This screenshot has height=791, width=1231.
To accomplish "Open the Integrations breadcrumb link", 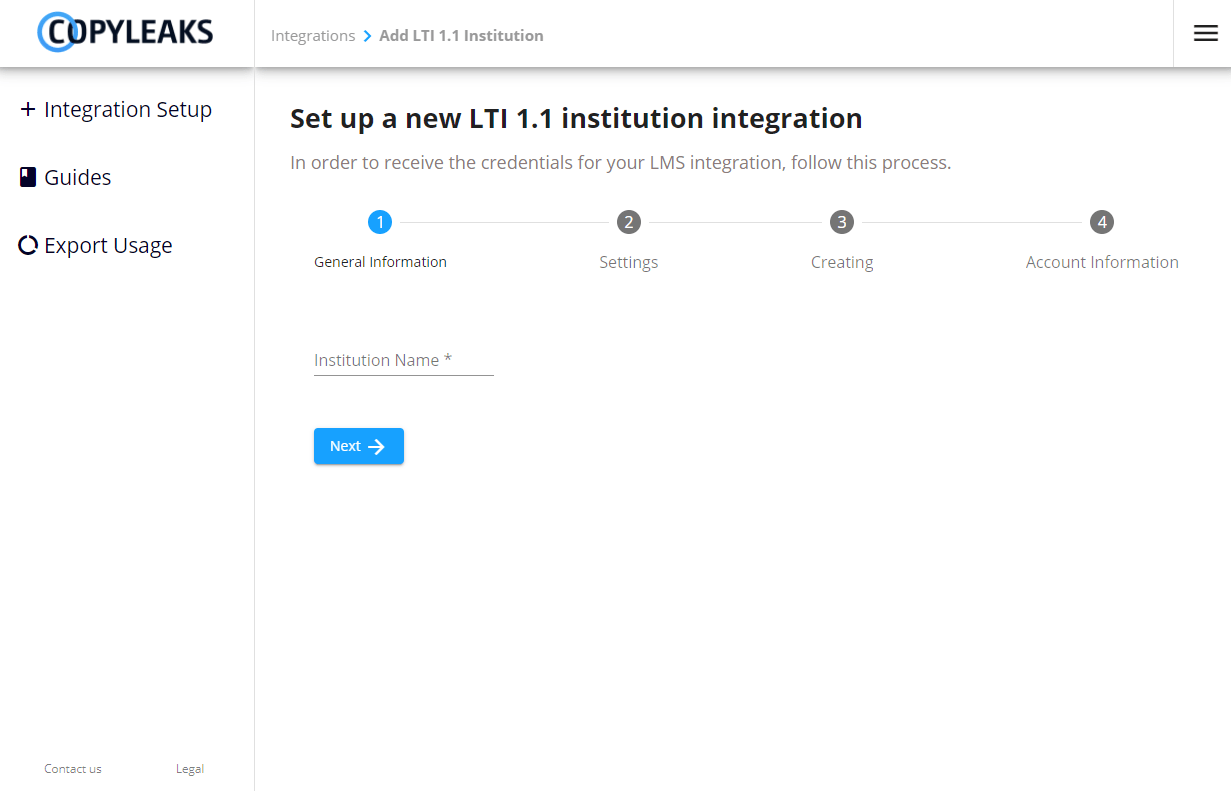I will pos(313,35).
